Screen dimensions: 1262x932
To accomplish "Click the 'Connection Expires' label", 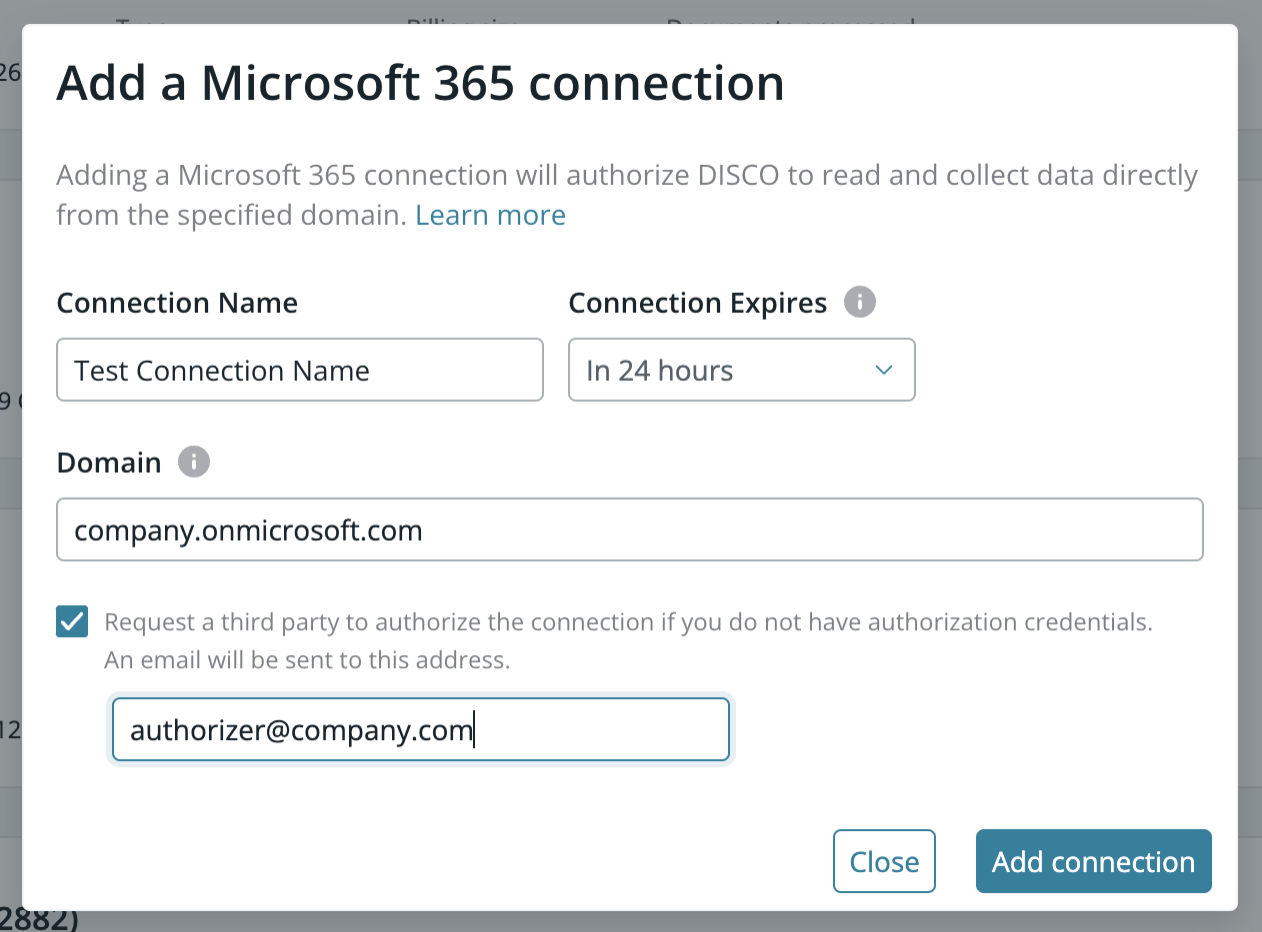I will click(x=698, y=303).
